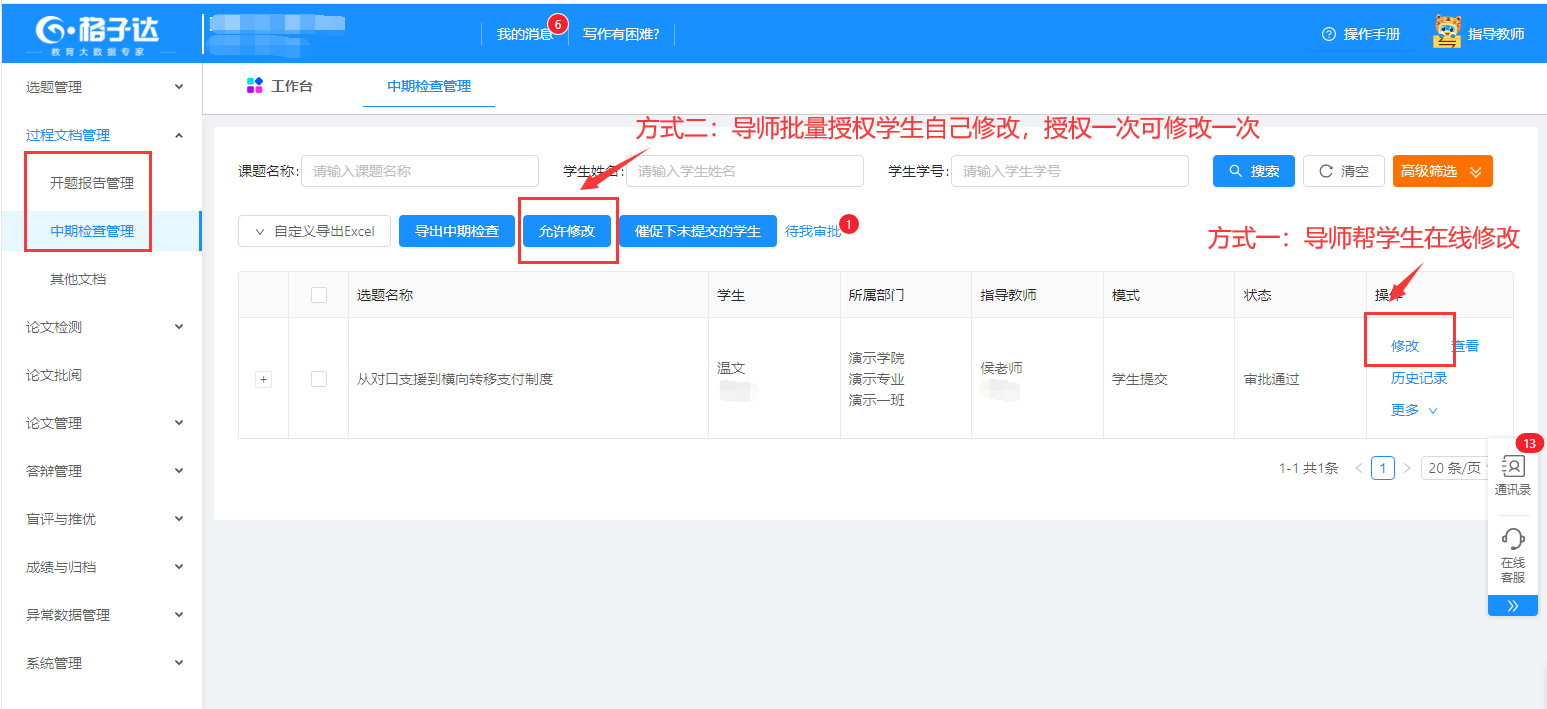Open 我的消息 notification badge
Viewport: 1547px width, 709px height.
pos(558,23)
